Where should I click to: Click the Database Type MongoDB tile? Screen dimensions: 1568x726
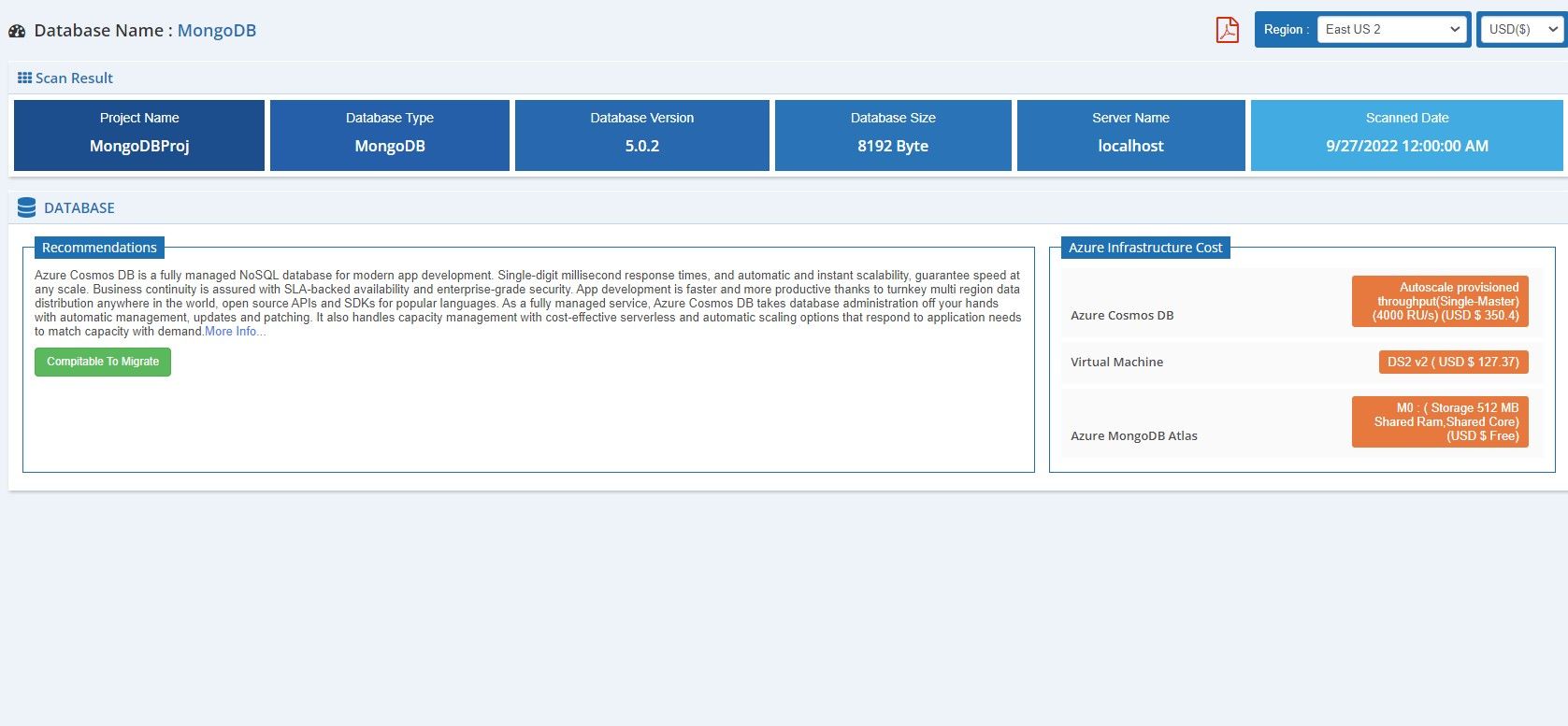[x=390, y=135]
